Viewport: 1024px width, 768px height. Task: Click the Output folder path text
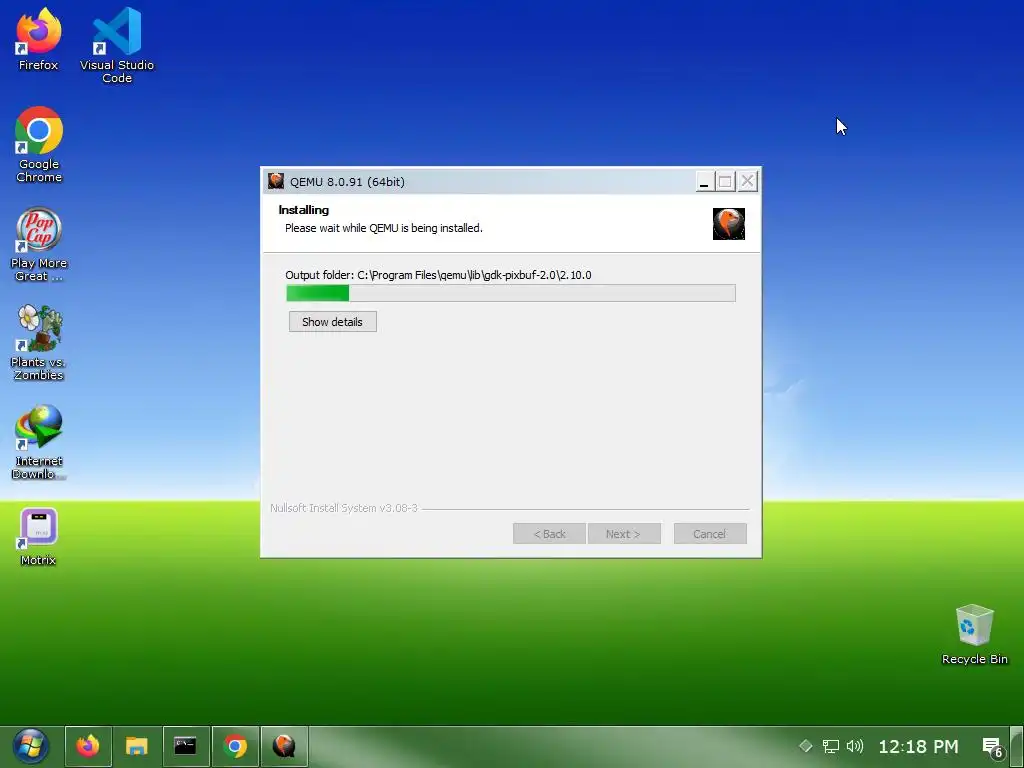point(438,275)
